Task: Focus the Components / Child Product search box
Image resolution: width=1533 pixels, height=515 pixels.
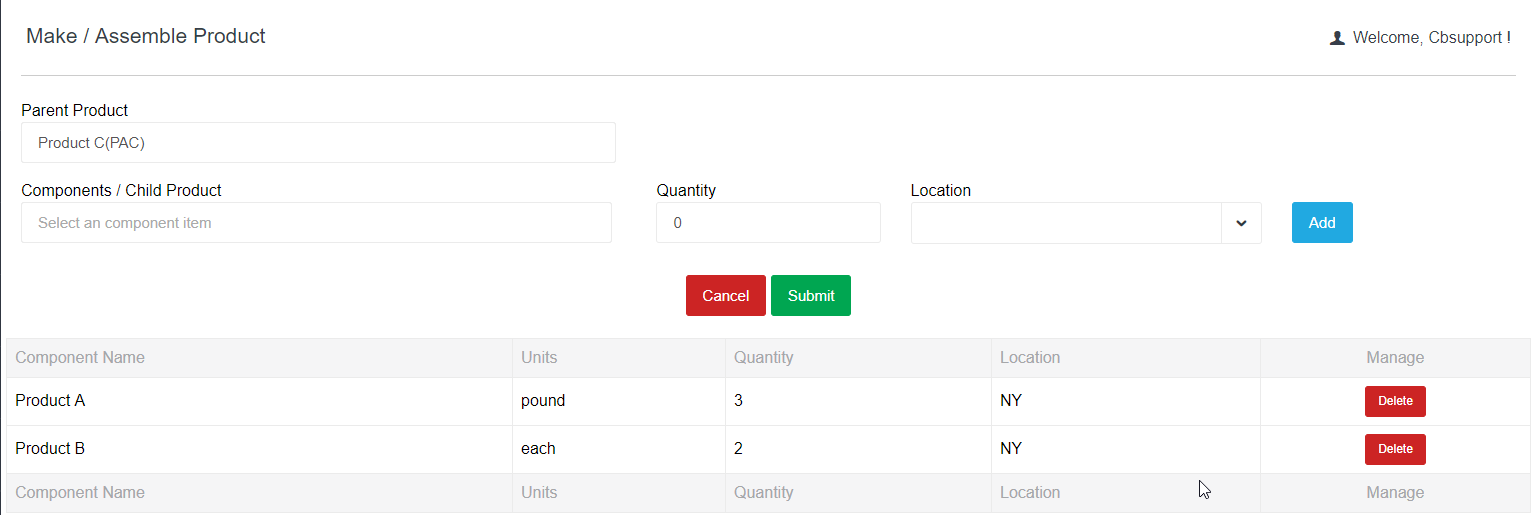Action: tap(316, 223)
